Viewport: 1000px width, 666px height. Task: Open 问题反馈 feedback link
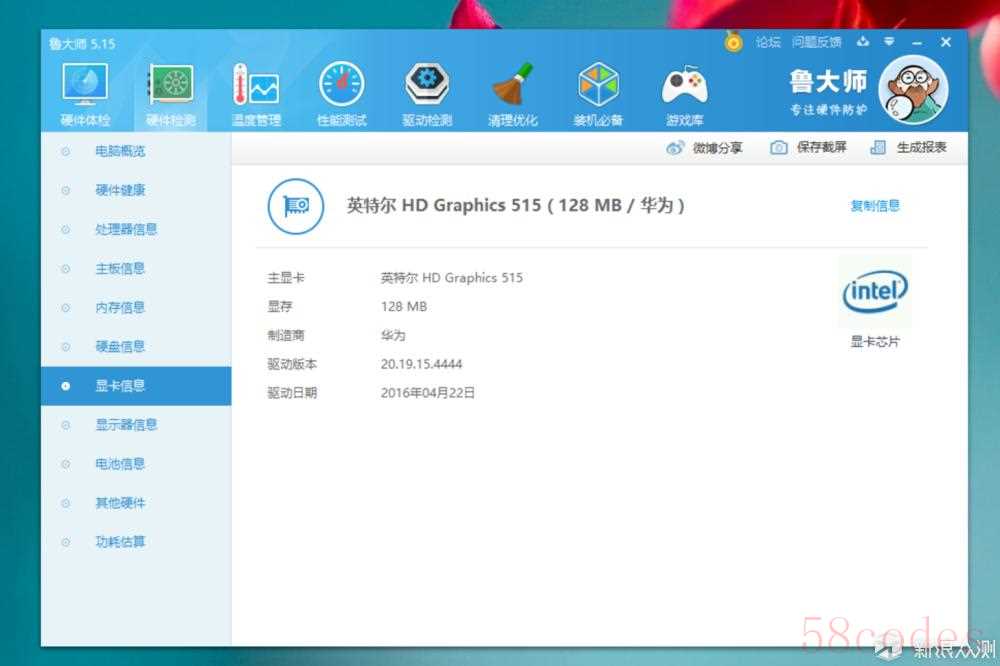[x=816, y=42]
